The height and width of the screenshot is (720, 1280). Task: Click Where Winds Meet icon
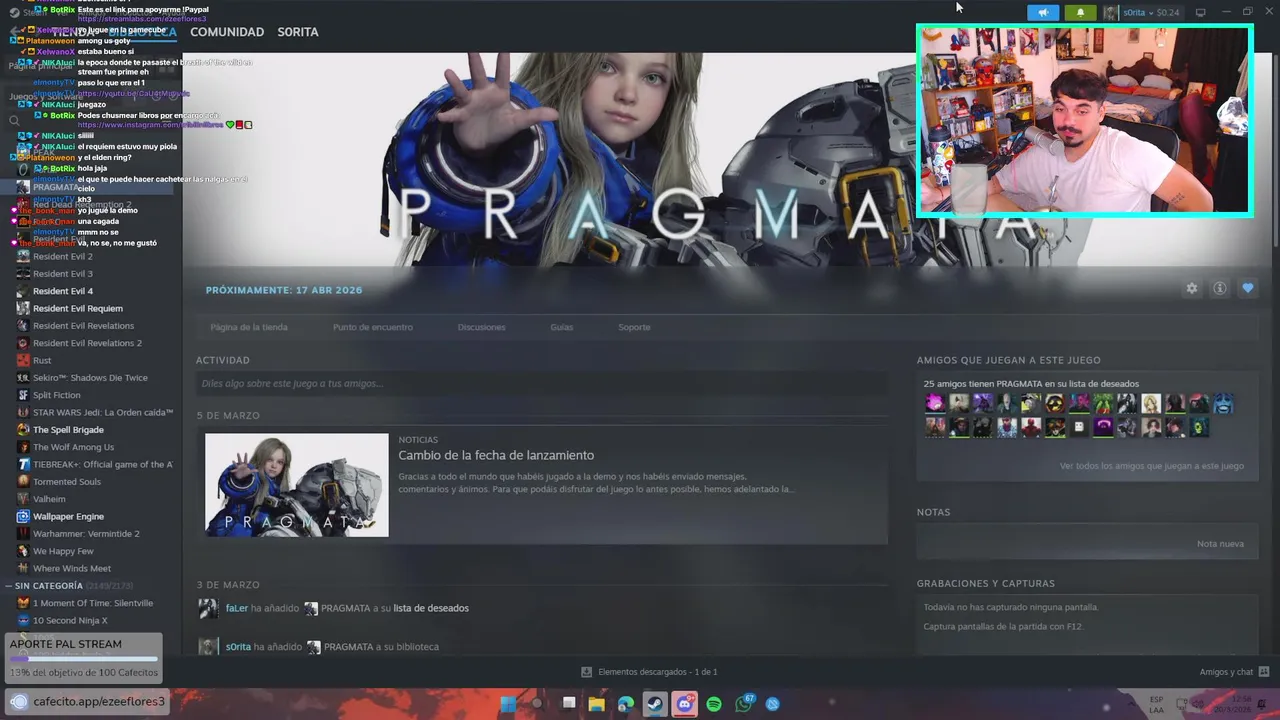23,568
